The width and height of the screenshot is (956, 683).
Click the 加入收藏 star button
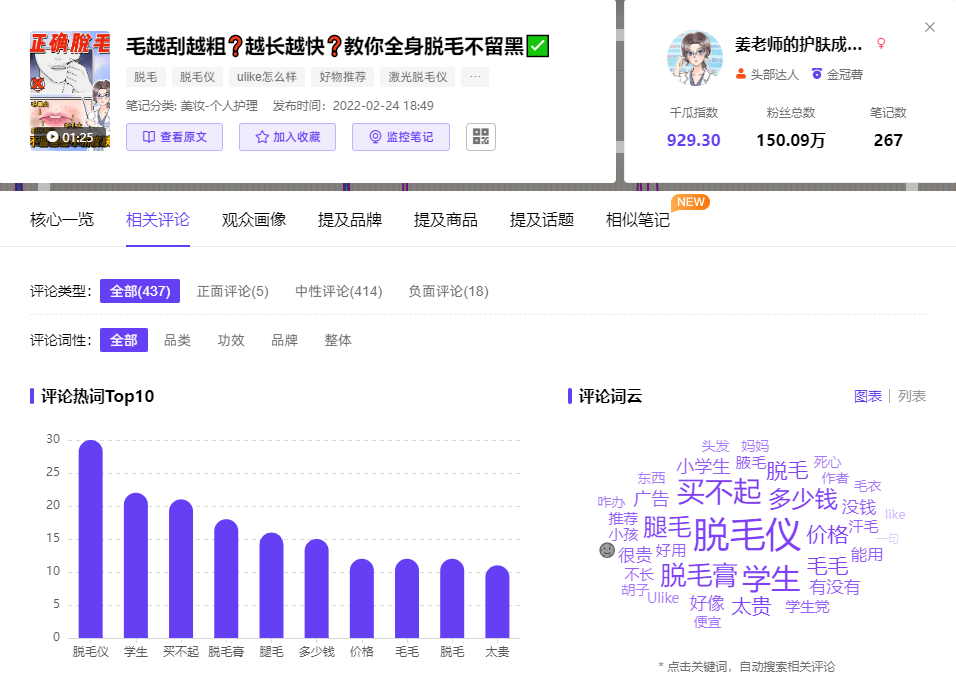[287, 137]
